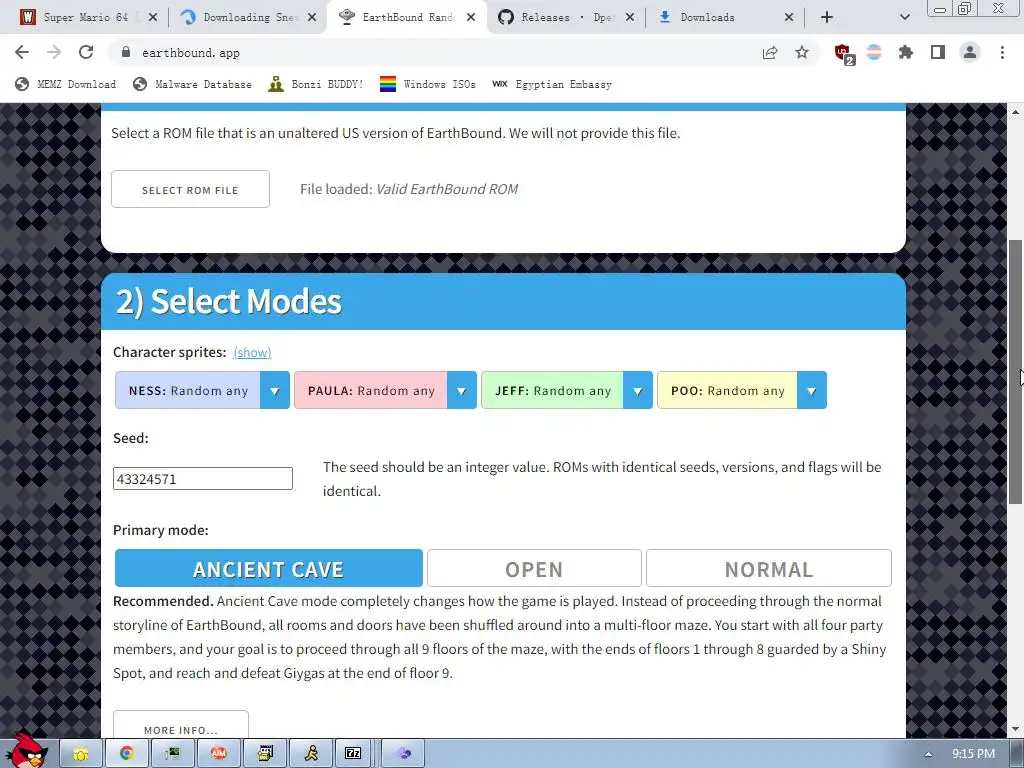Open AIM from the taskbar
This screenshot has height=768, width=1024.
coord(219,754)
